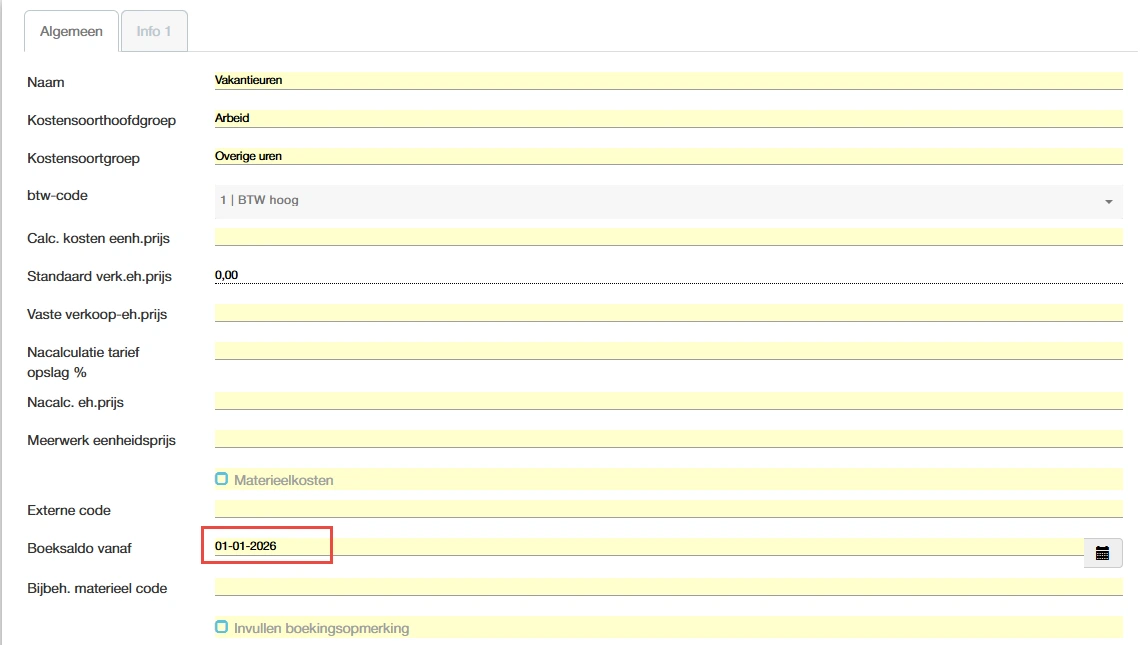Click the Kostensoortgroep field Overige uren
1146x645 pixels.
[x=668, y=156]
